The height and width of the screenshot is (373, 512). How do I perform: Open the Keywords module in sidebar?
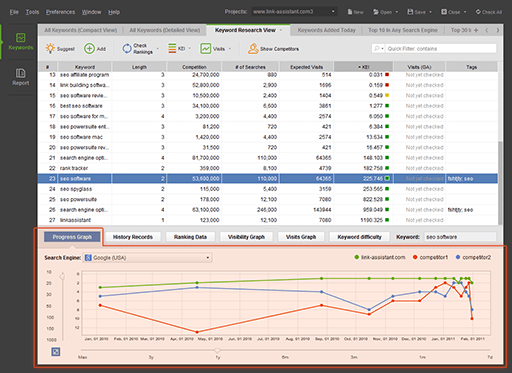coord(20,42)
